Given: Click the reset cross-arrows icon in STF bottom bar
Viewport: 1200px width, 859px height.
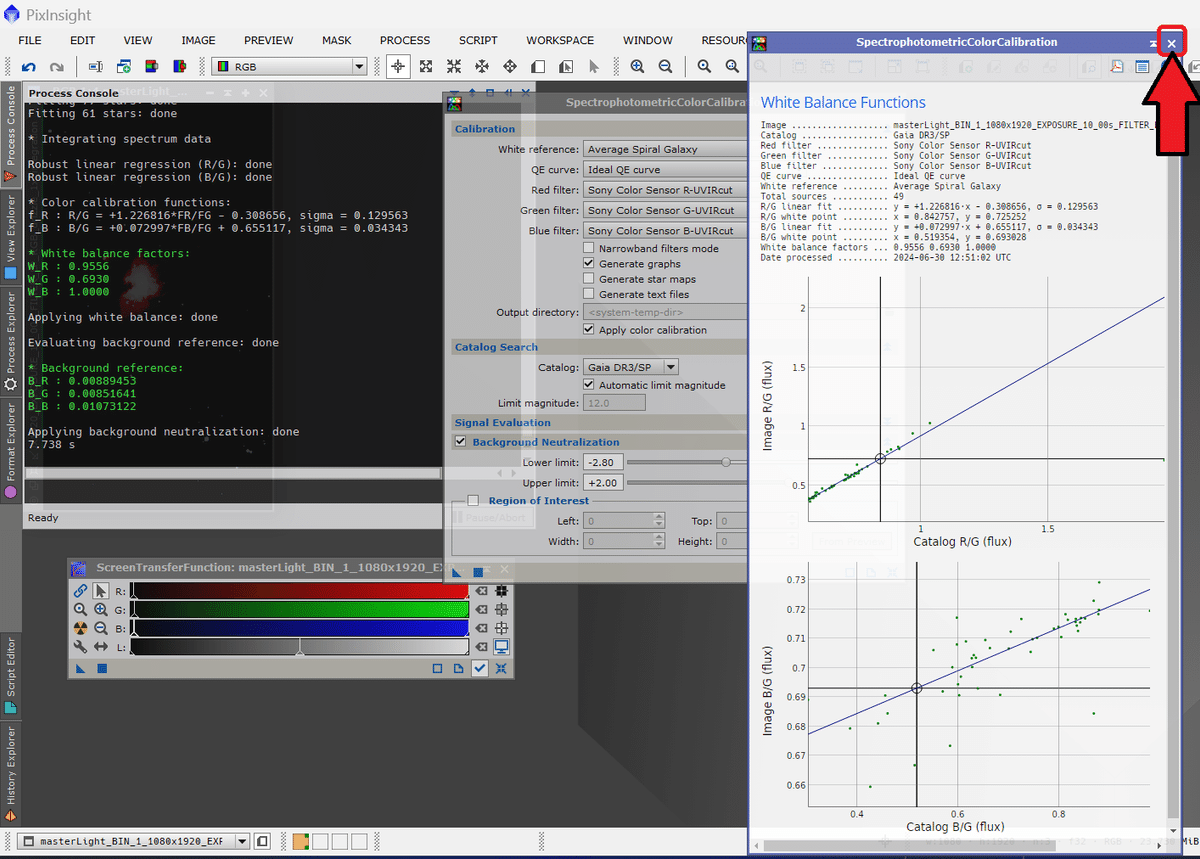Looking at the screenshot, I should (502, 669).
